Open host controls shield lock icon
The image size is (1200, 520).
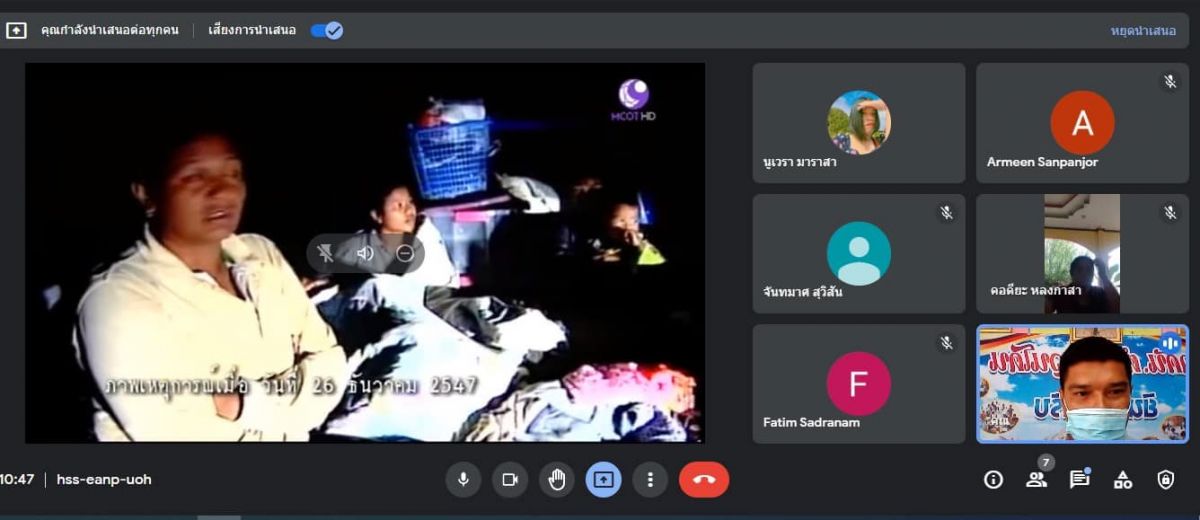click(1166, 480)
